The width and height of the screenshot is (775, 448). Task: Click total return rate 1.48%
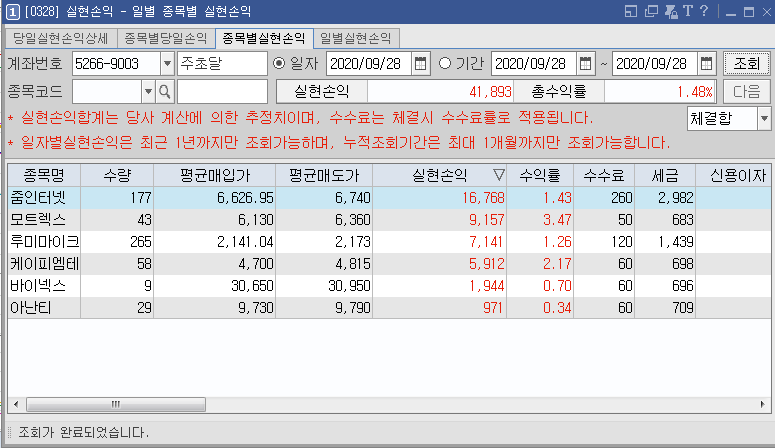coord(694,91)
